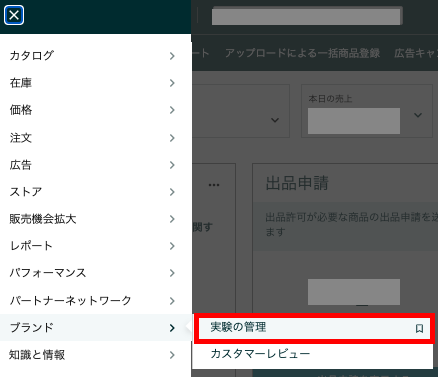Open the カタログ menu item
438x377 pixels.
pyautogui.click(x=96, y=56)
